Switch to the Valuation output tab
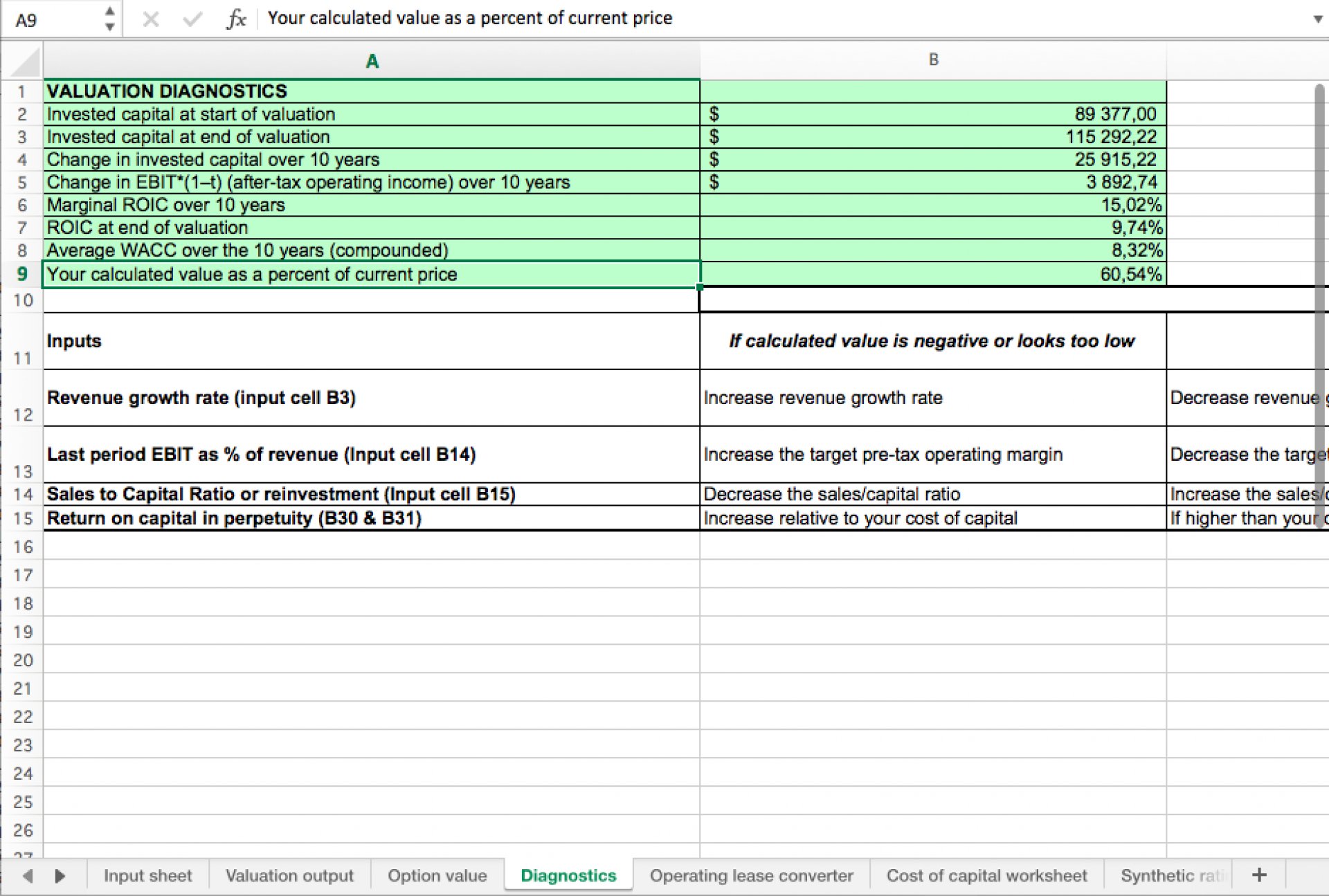Image resolution: width=1329 pixels, height=896 pixels. [289, 875]
